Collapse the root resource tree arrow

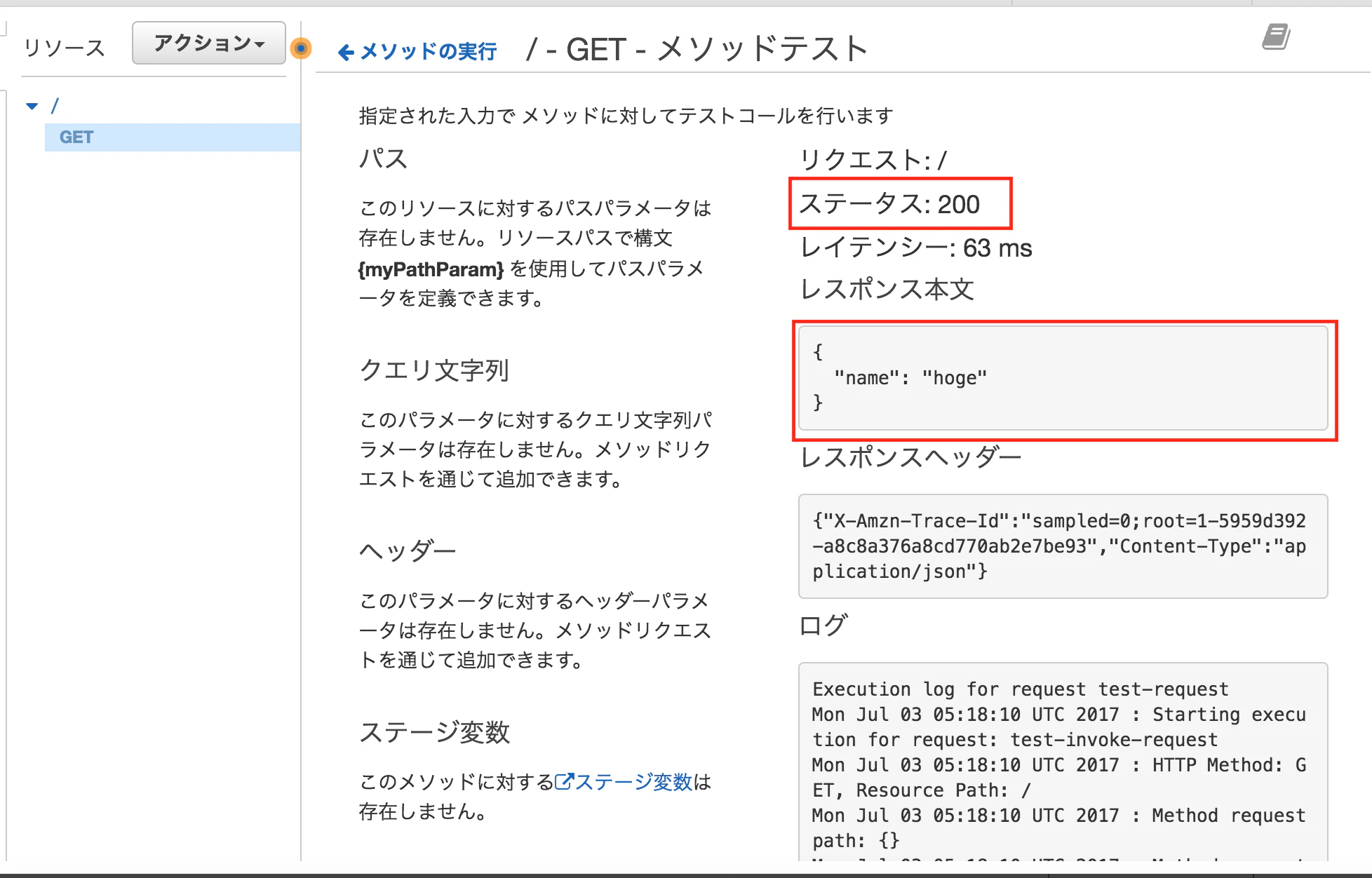(32, 106)
